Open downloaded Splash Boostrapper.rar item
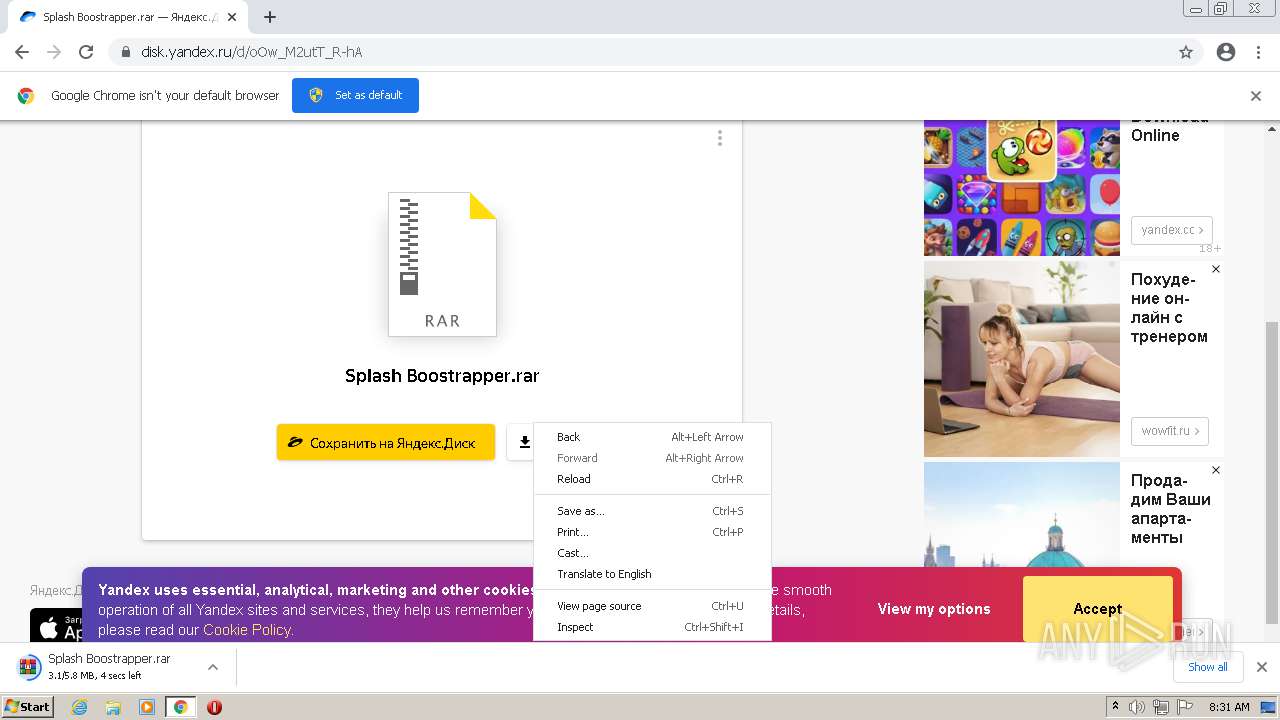 108,666
